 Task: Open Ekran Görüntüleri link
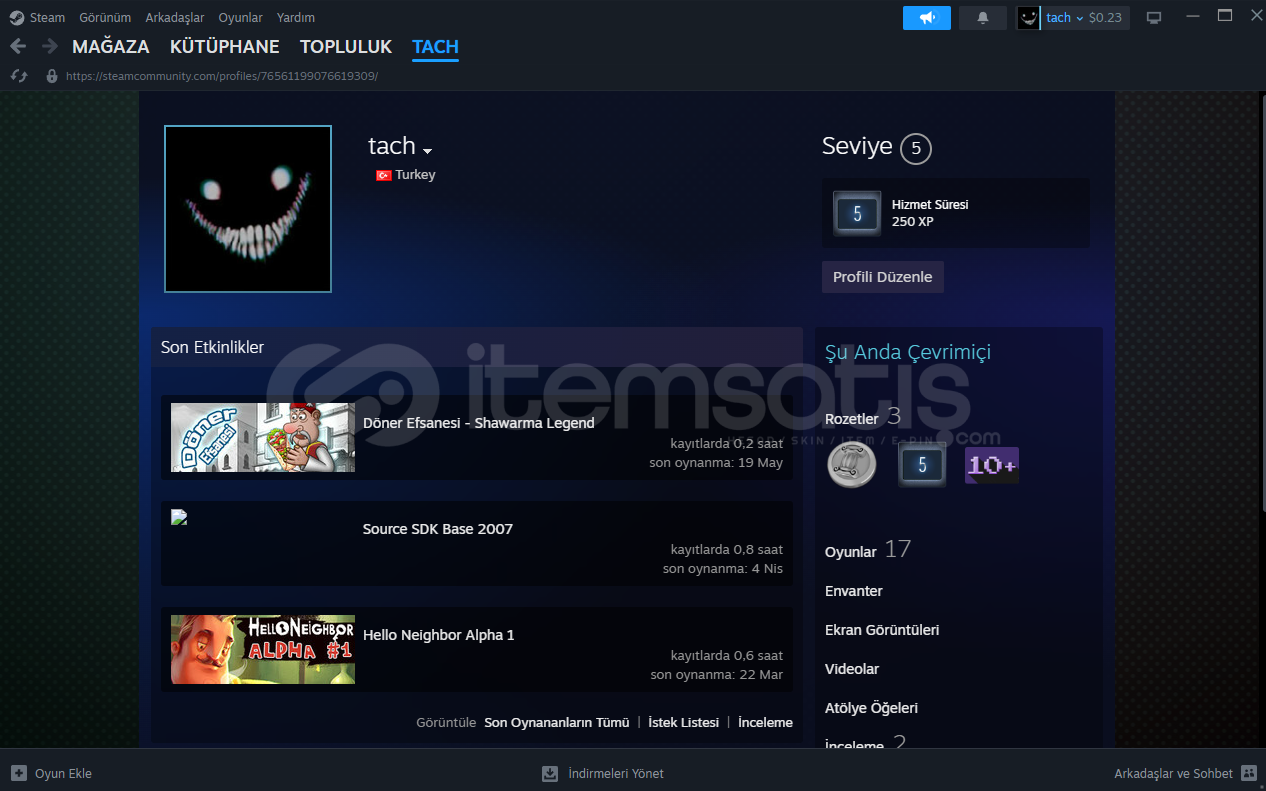click(882, 630)
